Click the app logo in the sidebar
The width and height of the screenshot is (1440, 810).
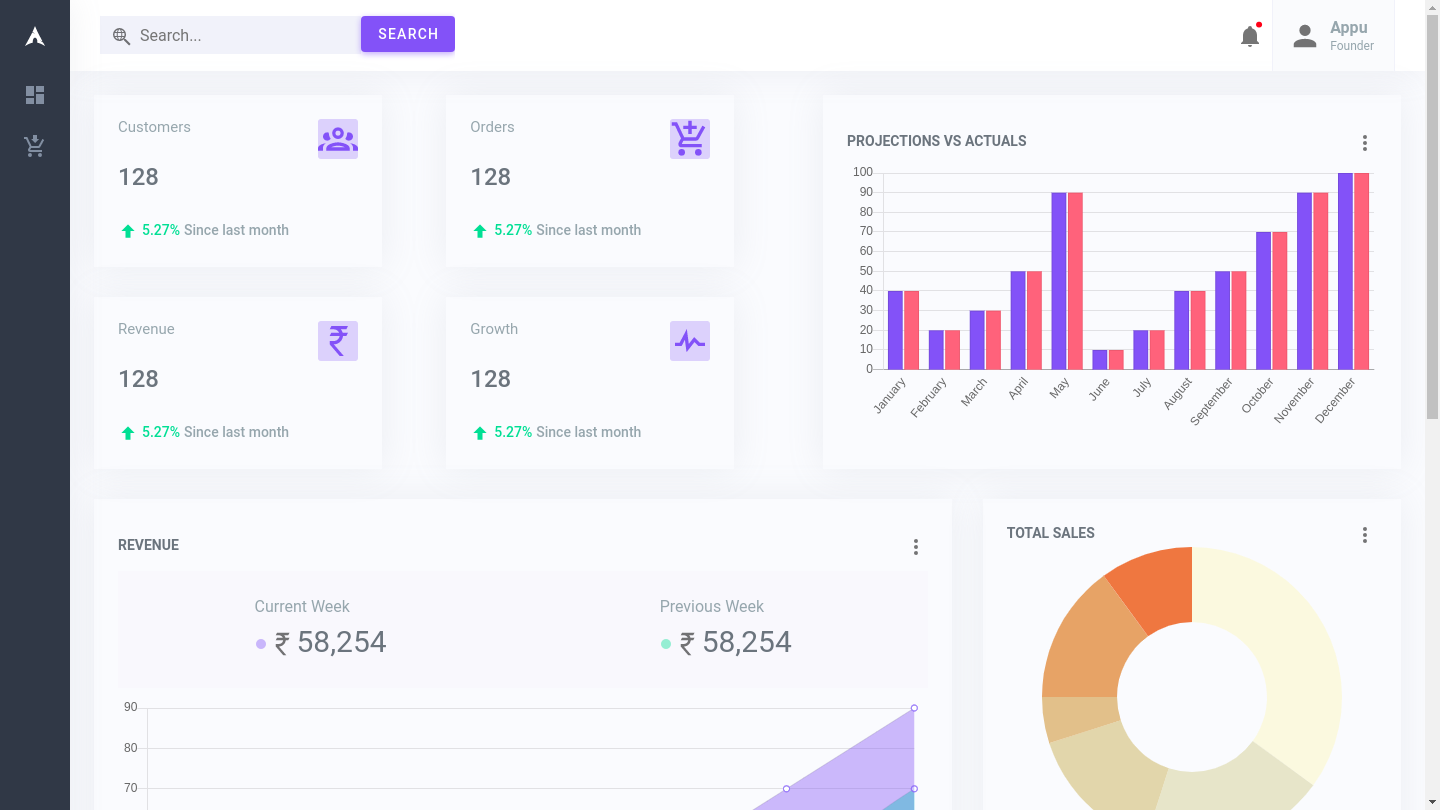click(x=35, y=37)
